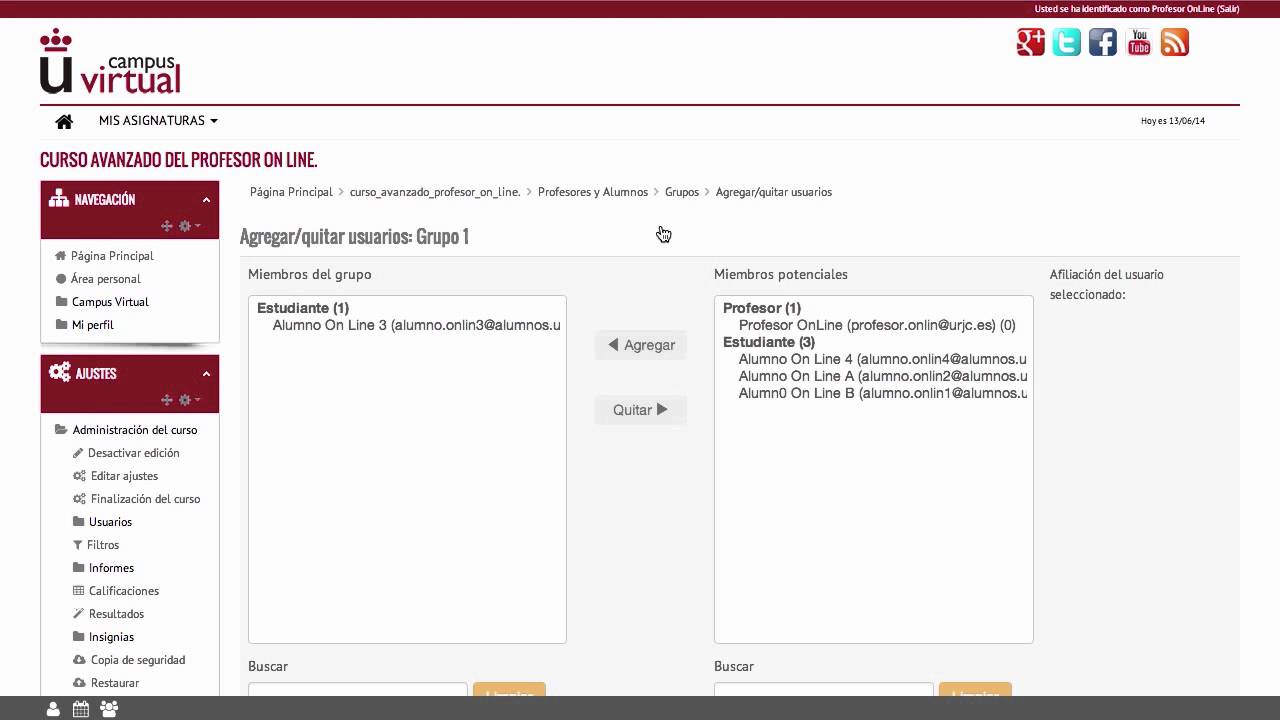
Task: Click the Salir logout link
Action: pyautogui.click(x=1227, y=9)
